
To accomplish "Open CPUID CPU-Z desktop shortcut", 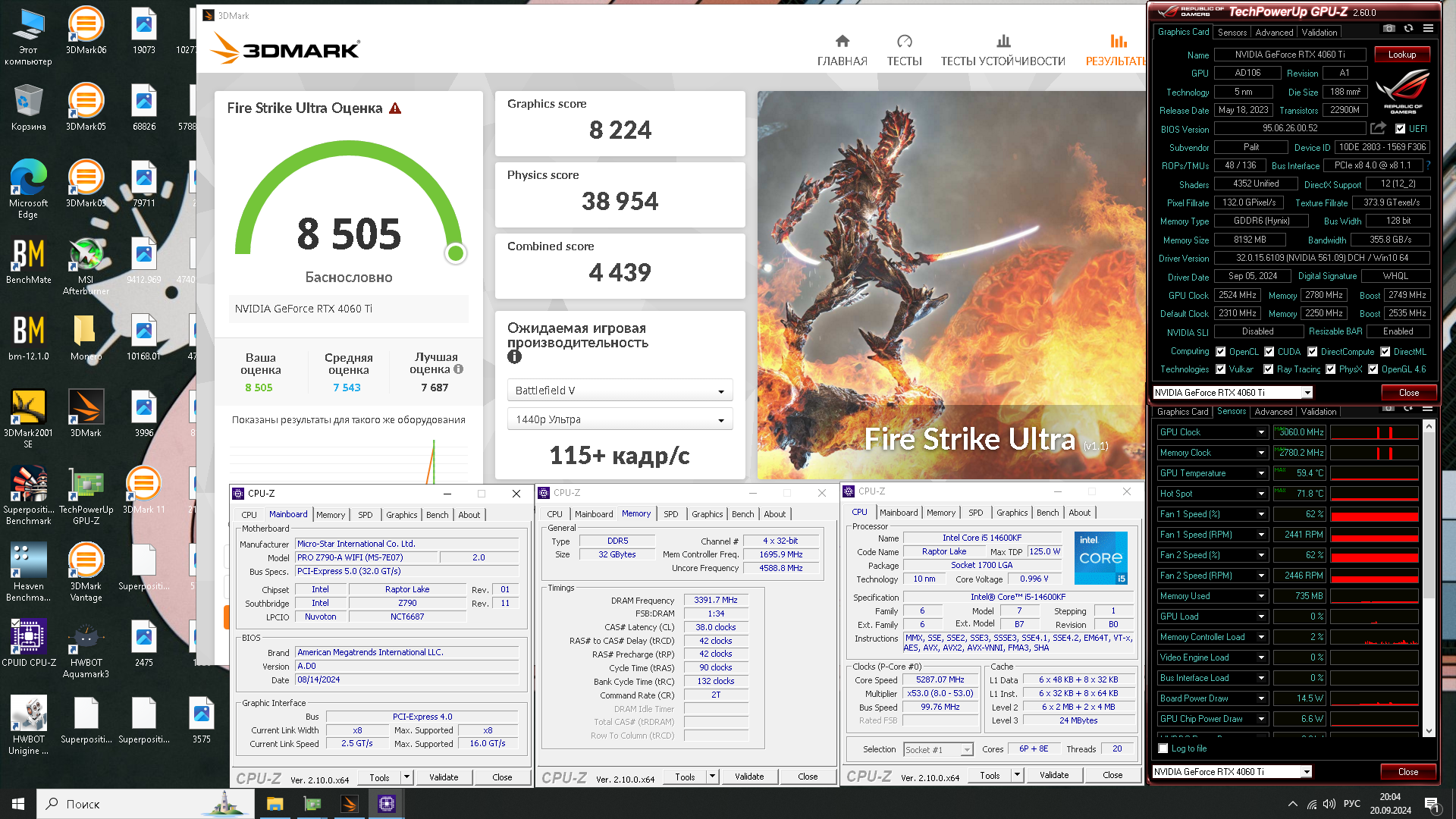I will coord(28,643).
